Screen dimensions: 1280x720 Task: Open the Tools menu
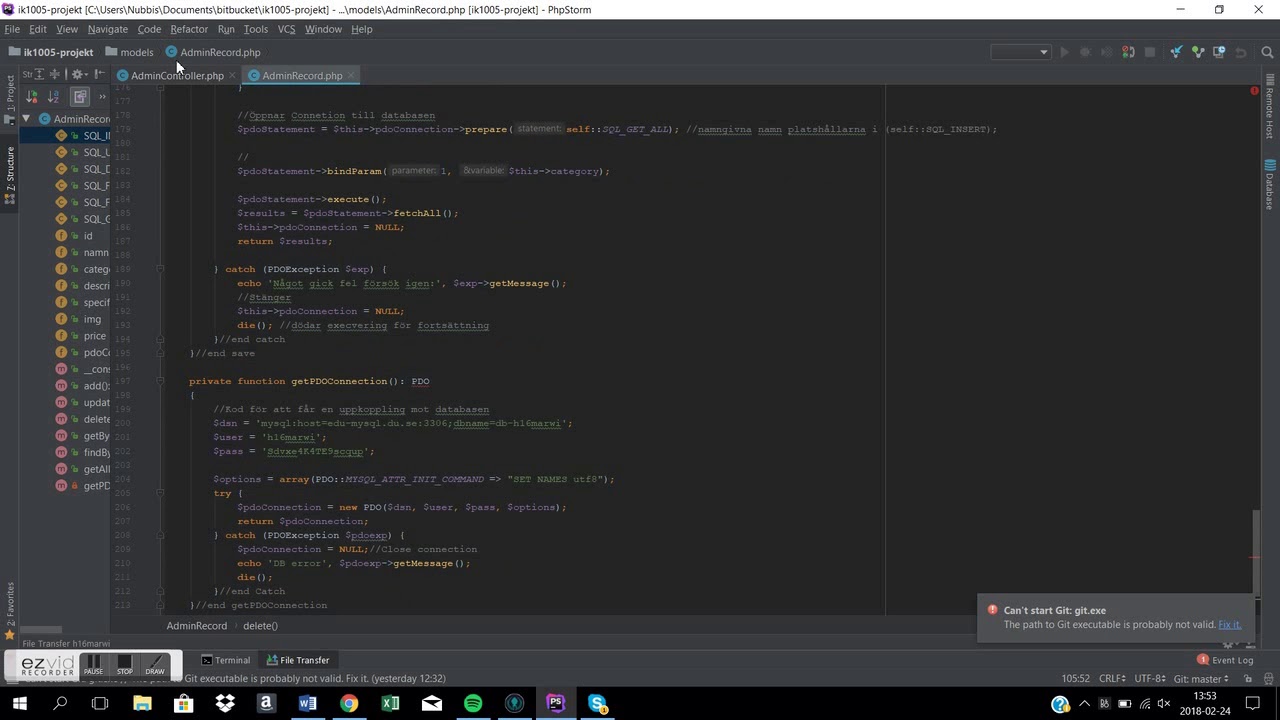coord(256,29)
